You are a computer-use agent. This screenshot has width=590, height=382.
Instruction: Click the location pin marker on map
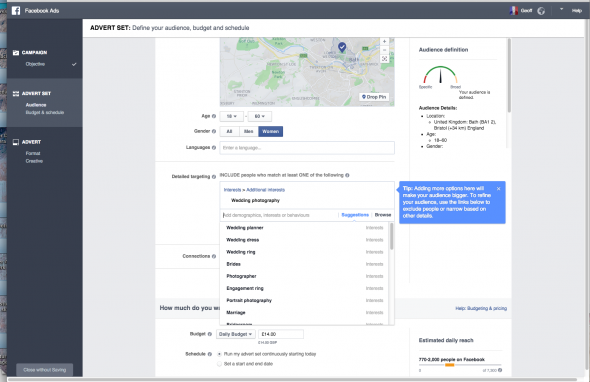(x=342, y=47)
